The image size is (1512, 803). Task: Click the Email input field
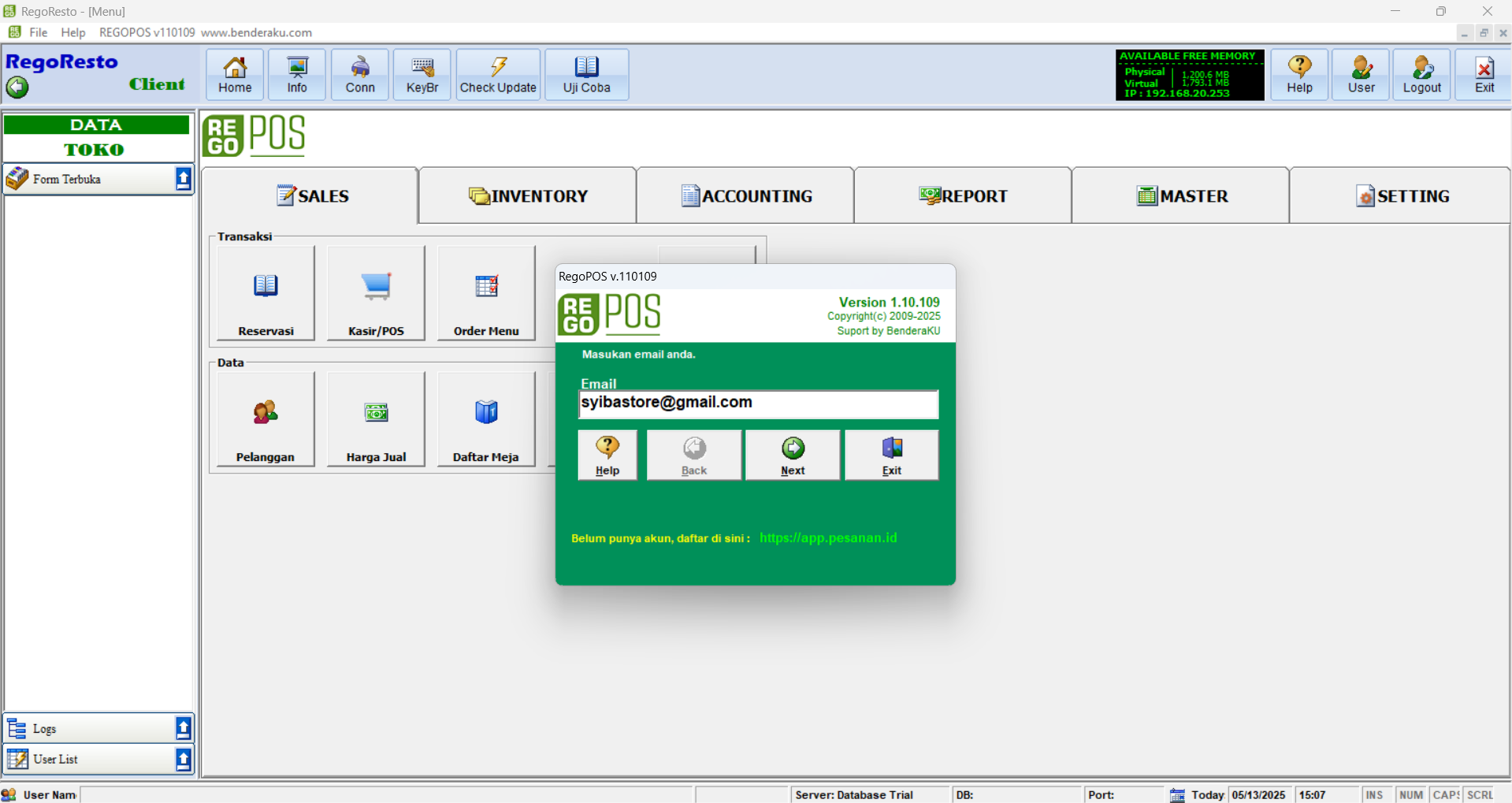click(x=757, y=403)
